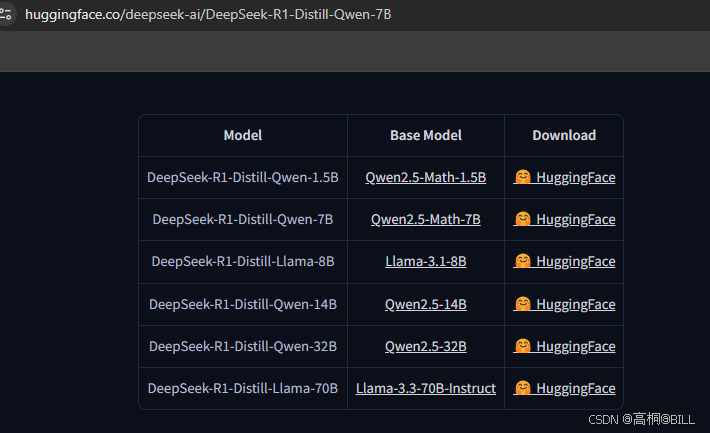Open HuggingFace download for DeepSeek-R1-Distill-Qwen-14B

click(x=564, y=304)
